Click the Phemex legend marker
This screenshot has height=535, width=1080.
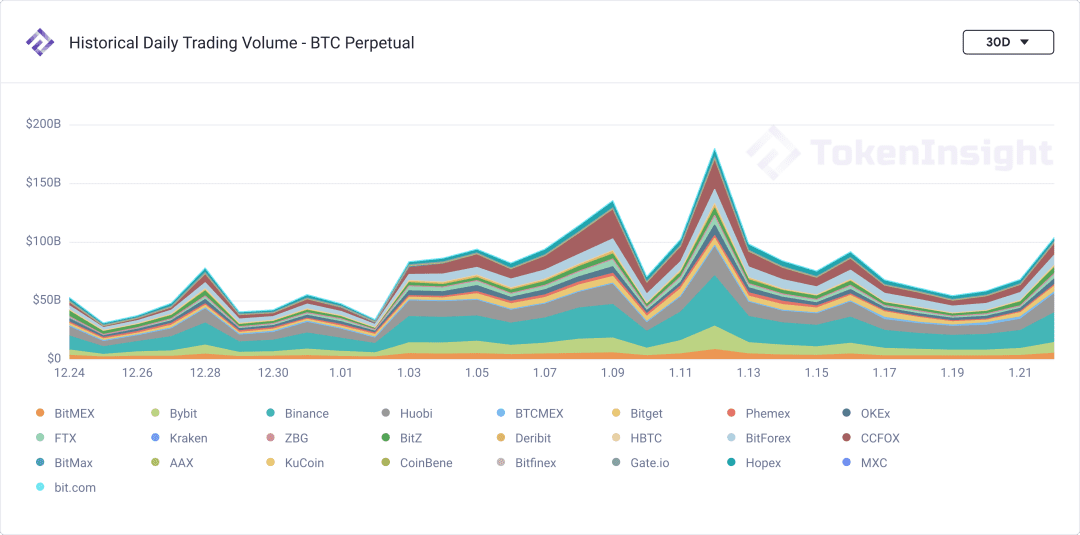(731, 414)
